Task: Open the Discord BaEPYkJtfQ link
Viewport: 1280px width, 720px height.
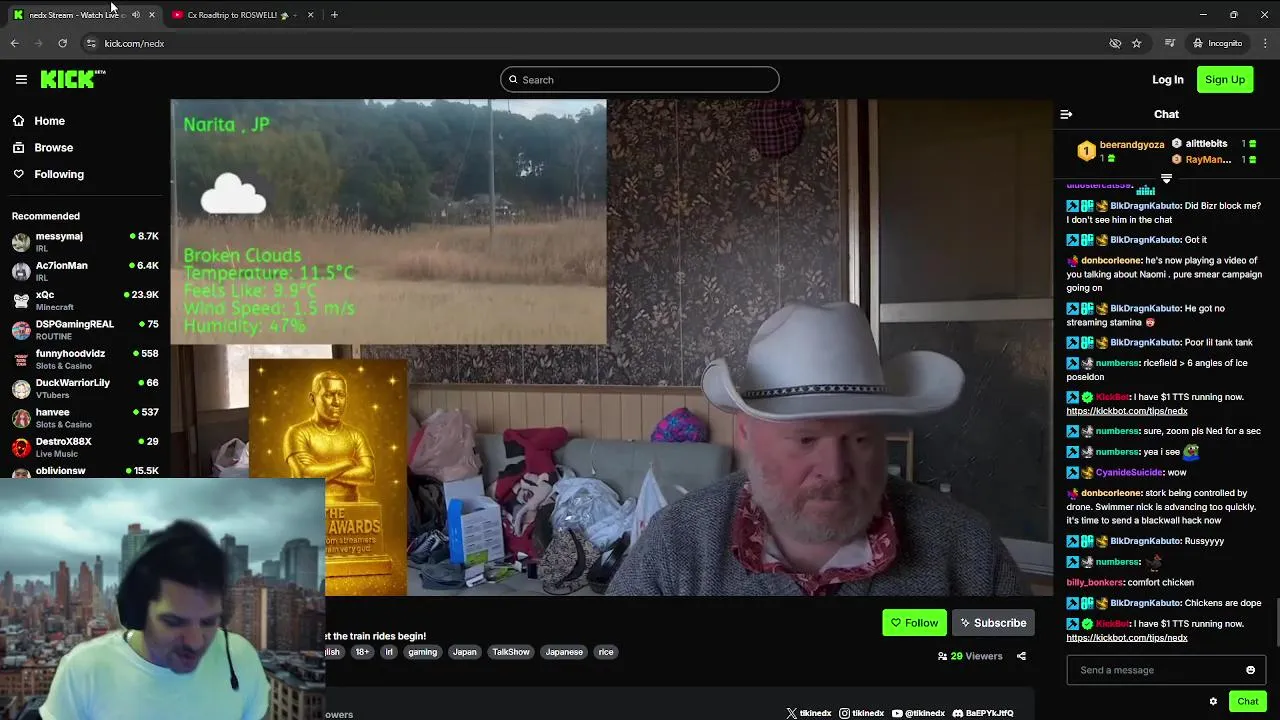Action: pyautogui.click(x=983, y=713)
